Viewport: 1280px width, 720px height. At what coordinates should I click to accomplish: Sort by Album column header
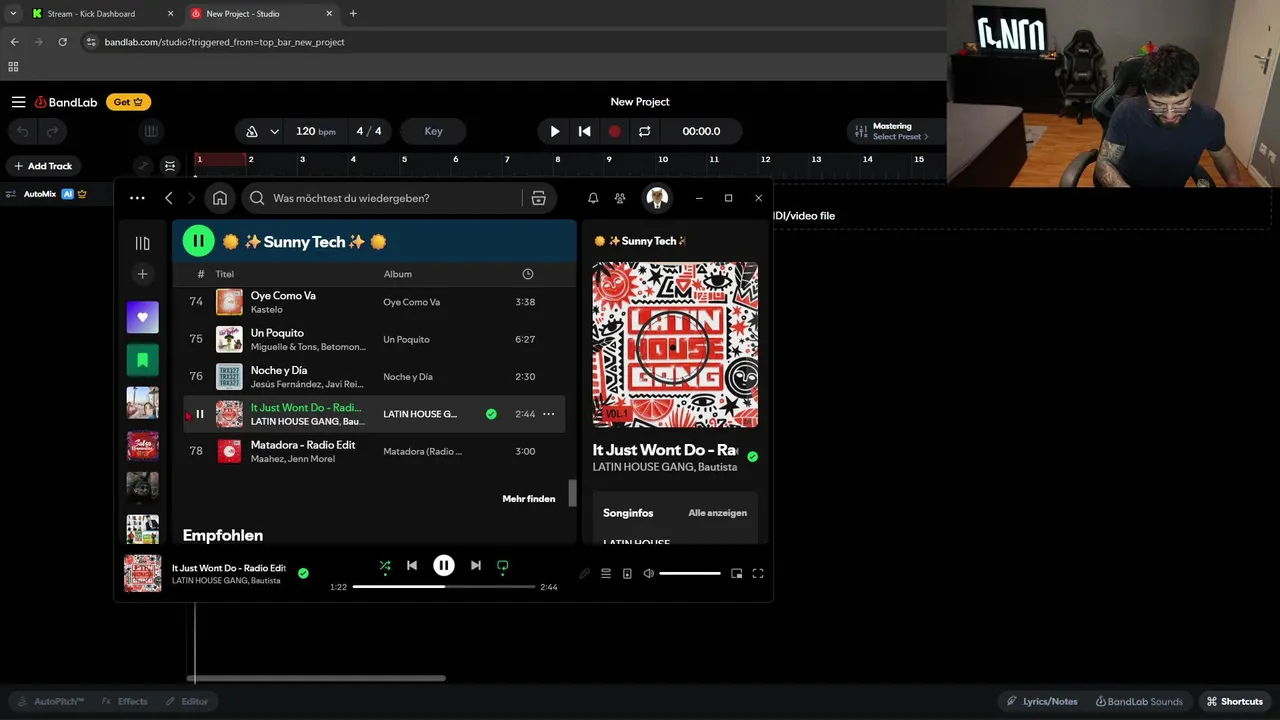point(397,274)
